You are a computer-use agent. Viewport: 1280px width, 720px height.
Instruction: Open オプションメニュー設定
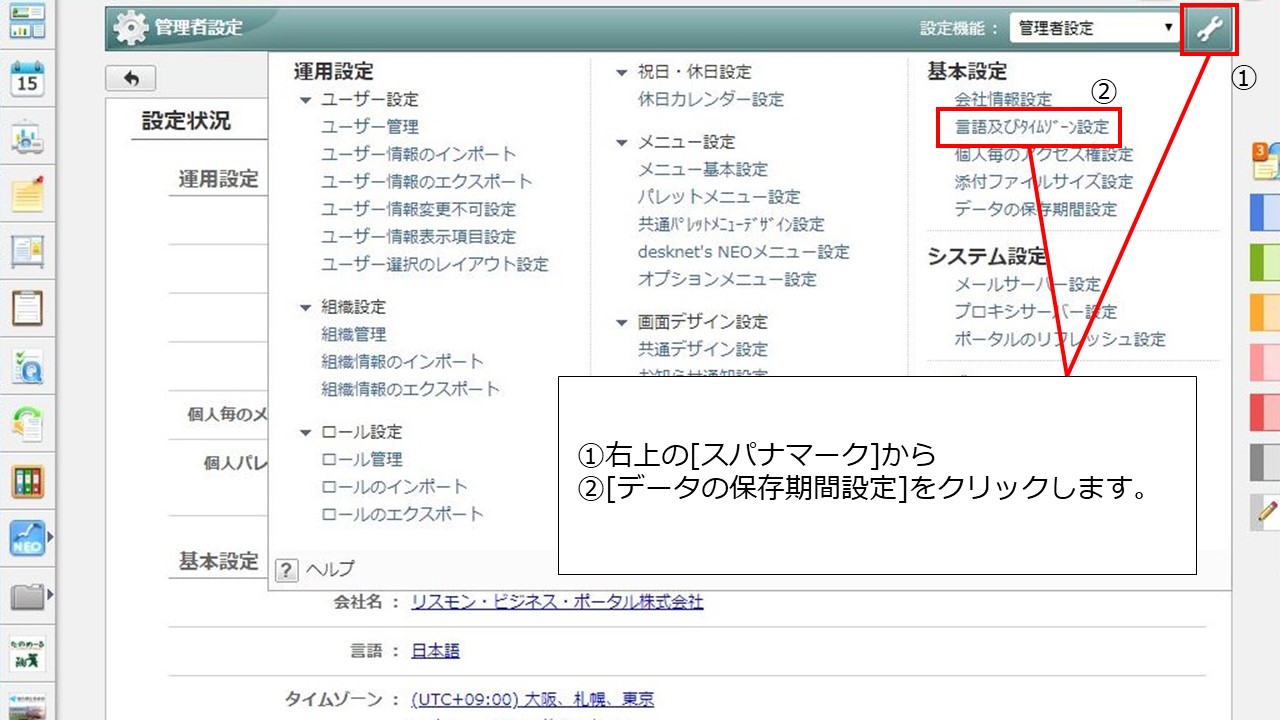click(727, 280)
